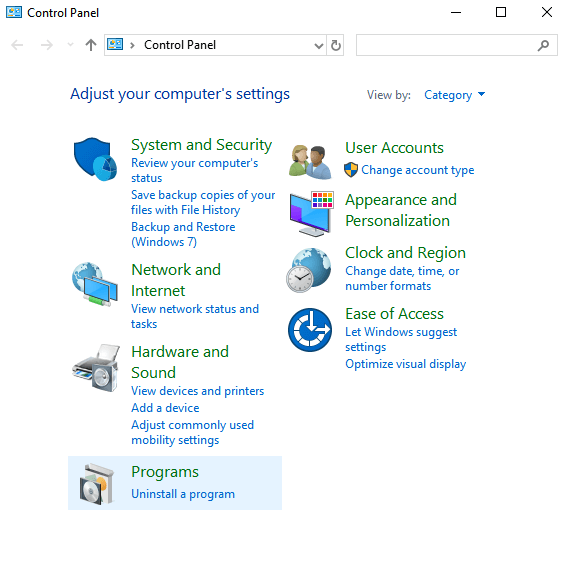Minimize the Control Panel window
This screenshot has height=585, width=567.
coord(455,12)
